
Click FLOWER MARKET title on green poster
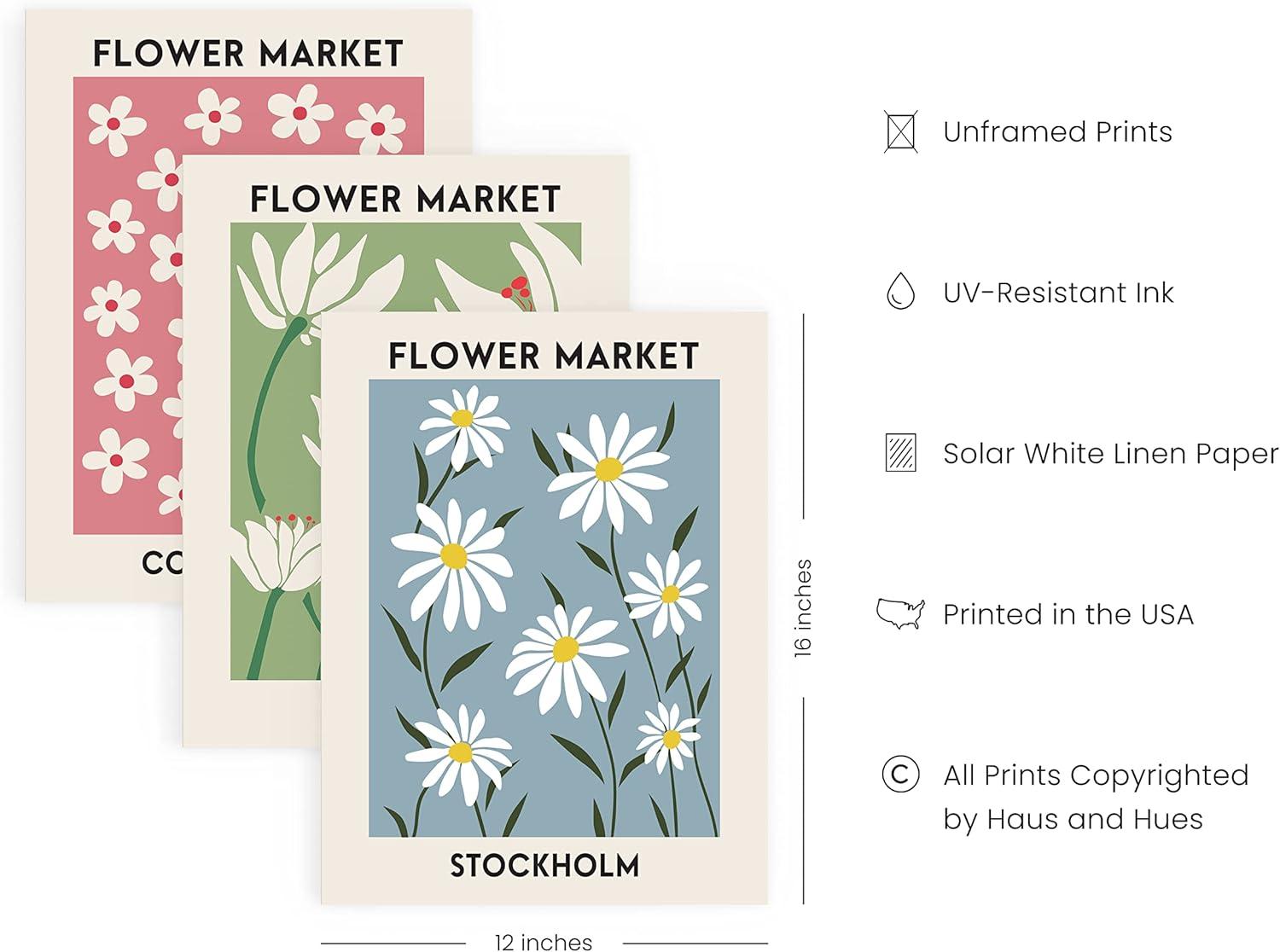pyautogui.click(x=404, y=200)
